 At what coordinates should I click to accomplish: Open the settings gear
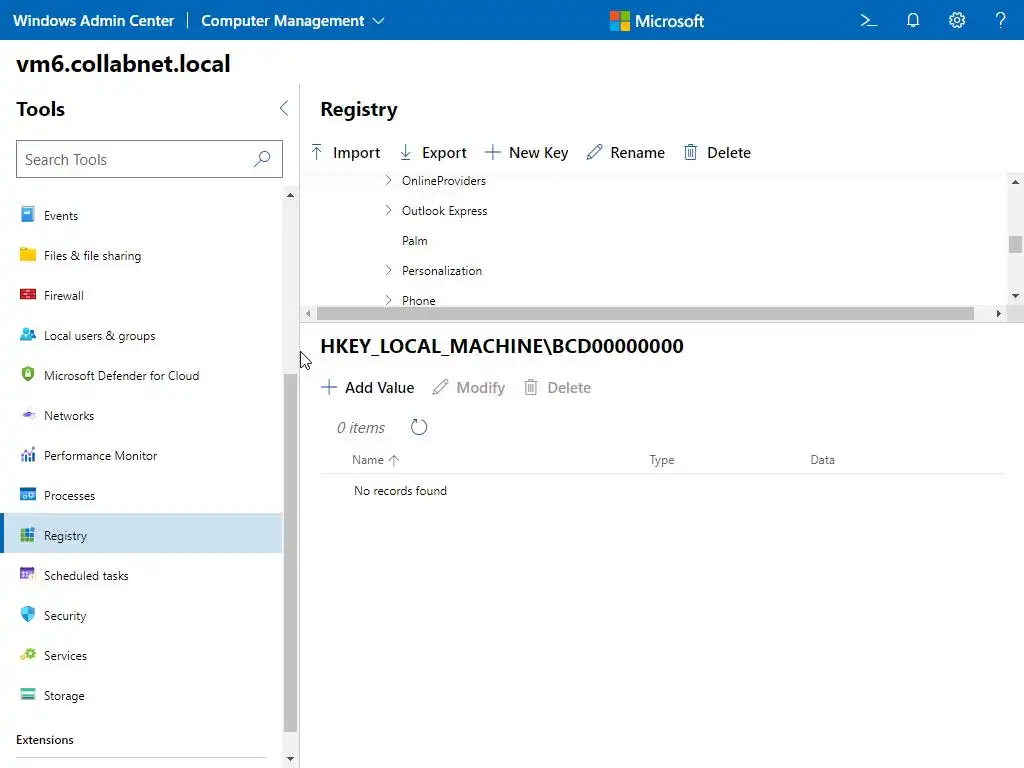coord(957,21)
